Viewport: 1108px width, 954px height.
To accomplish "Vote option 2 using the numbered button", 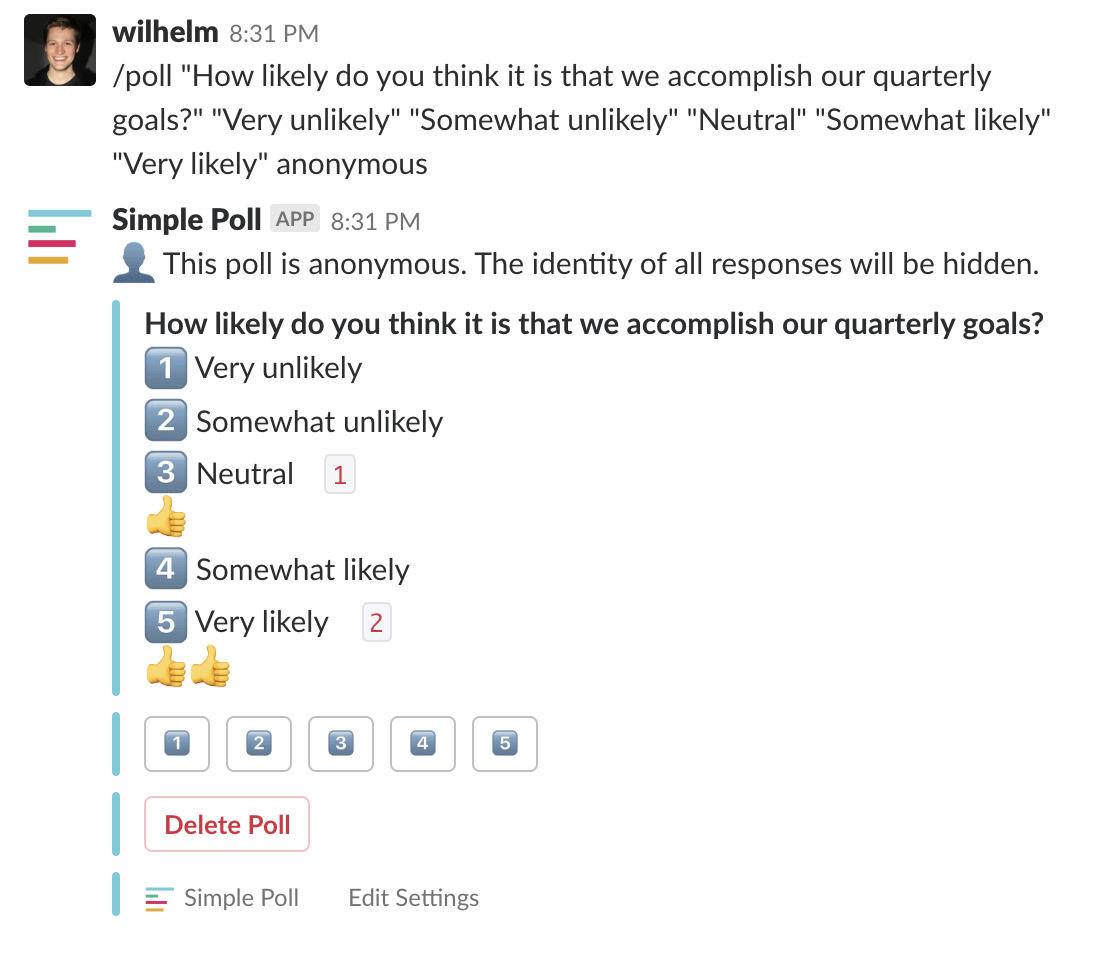I will (x=259, y=744).
